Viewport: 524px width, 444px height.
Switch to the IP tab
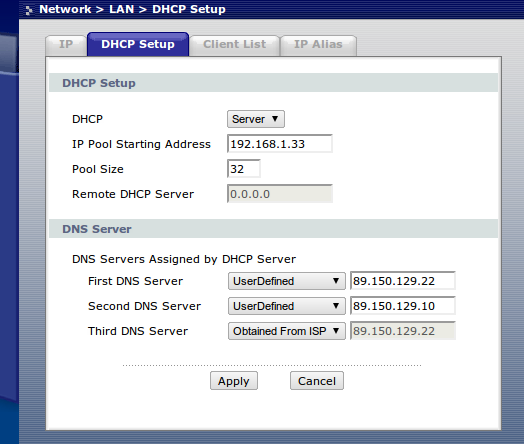tap(66, 45)
